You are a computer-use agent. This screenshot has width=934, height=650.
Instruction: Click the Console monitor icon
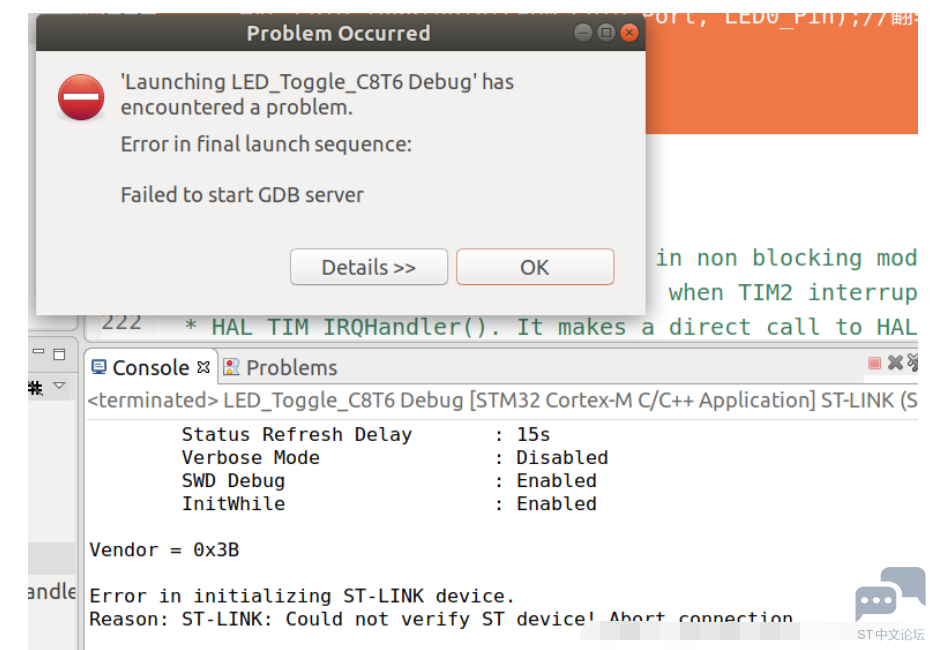(99, 367)
